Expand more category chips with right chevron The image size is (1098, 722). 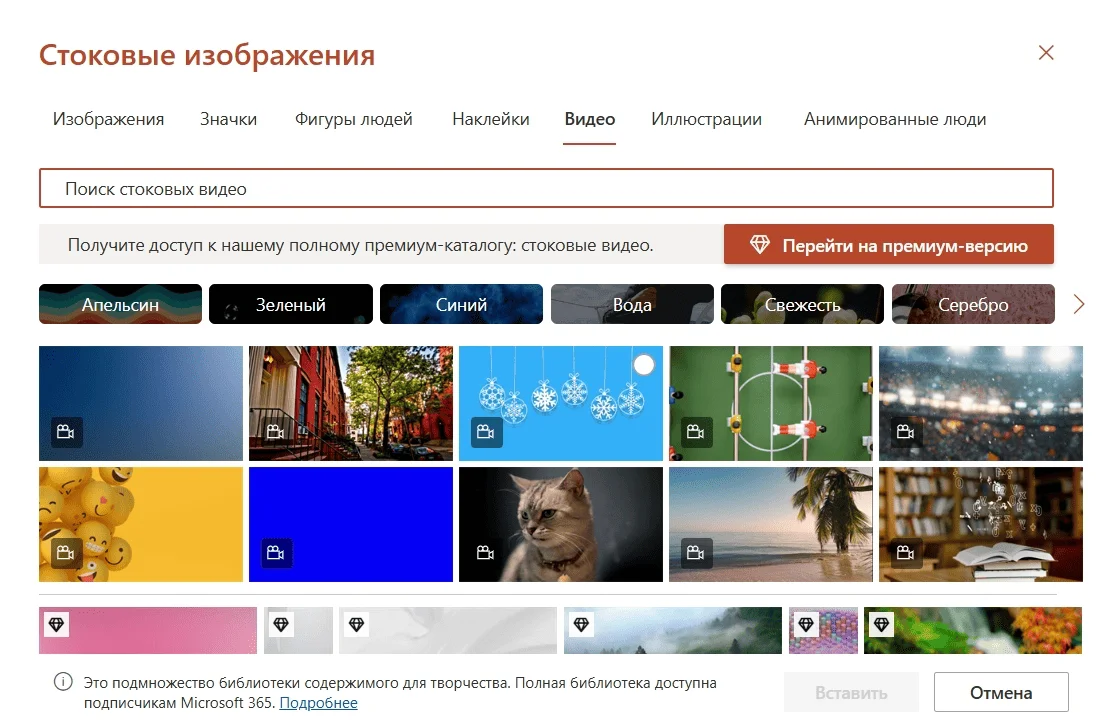coord(1078,304)
